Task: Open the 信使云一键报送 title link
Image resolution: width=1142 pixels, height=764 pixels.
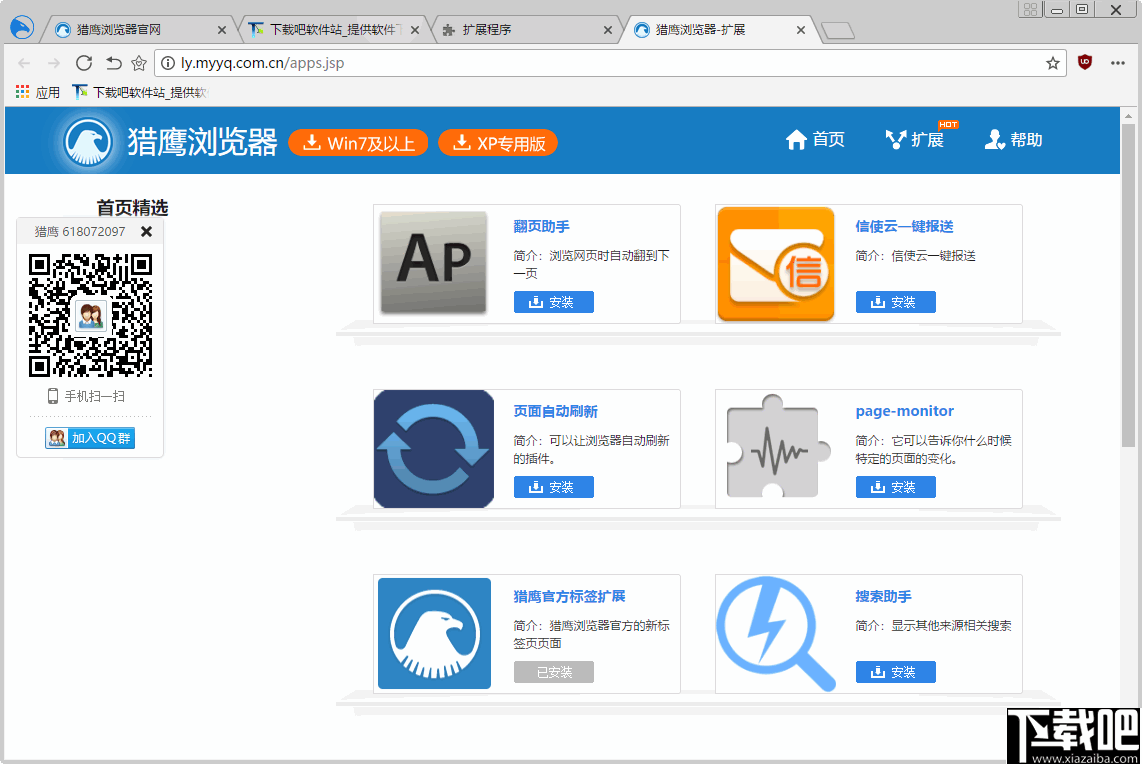Action: click(x=905, y=227)
